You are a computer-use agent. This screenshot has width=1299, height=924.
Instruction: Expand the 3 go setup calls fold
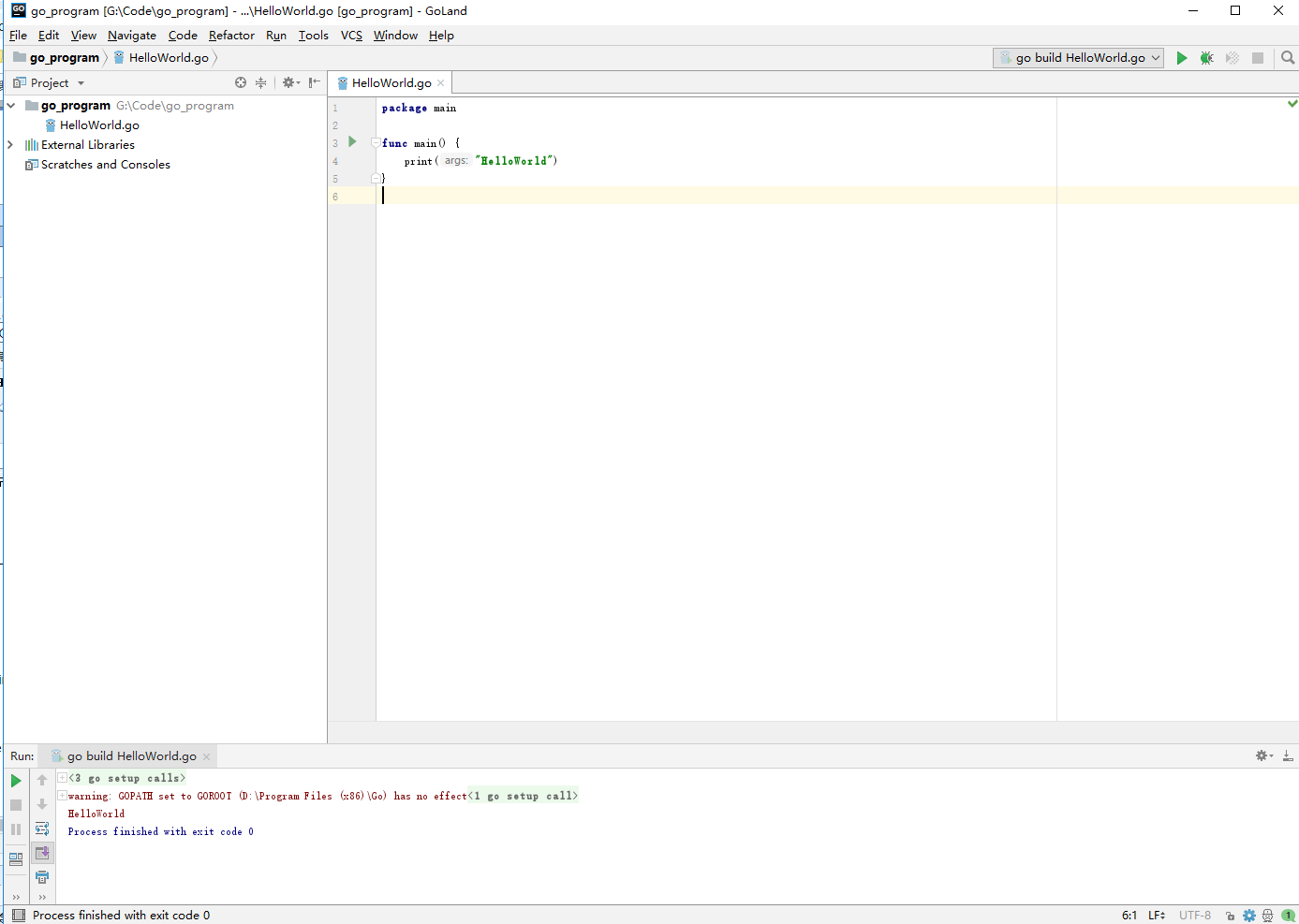[x=62, y=778]
